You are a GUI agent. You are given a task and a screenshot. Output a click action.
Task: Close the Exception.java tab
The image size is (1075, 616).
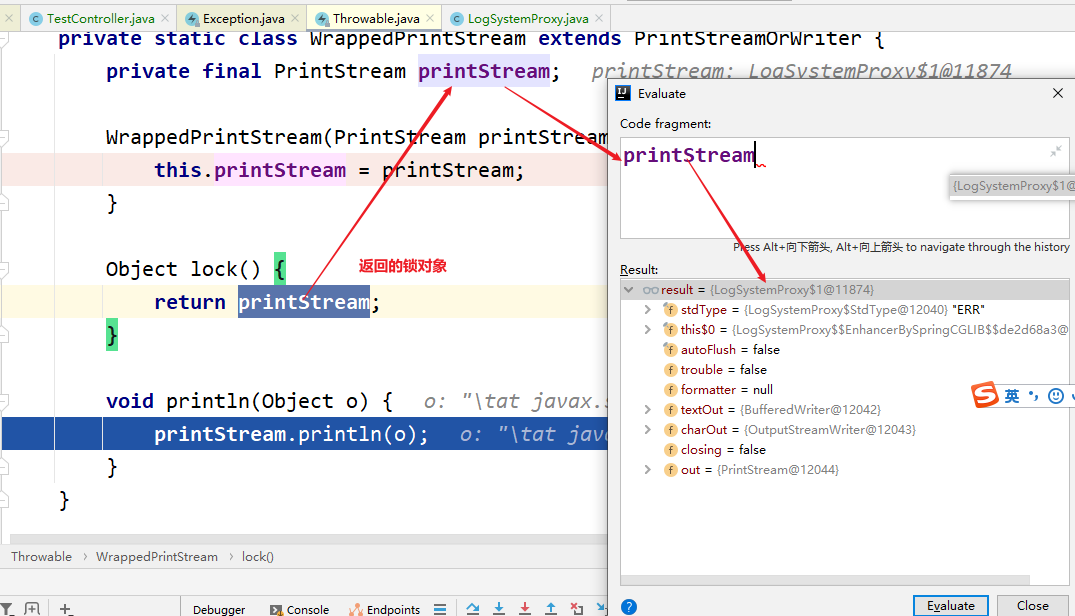pos(295,19)
